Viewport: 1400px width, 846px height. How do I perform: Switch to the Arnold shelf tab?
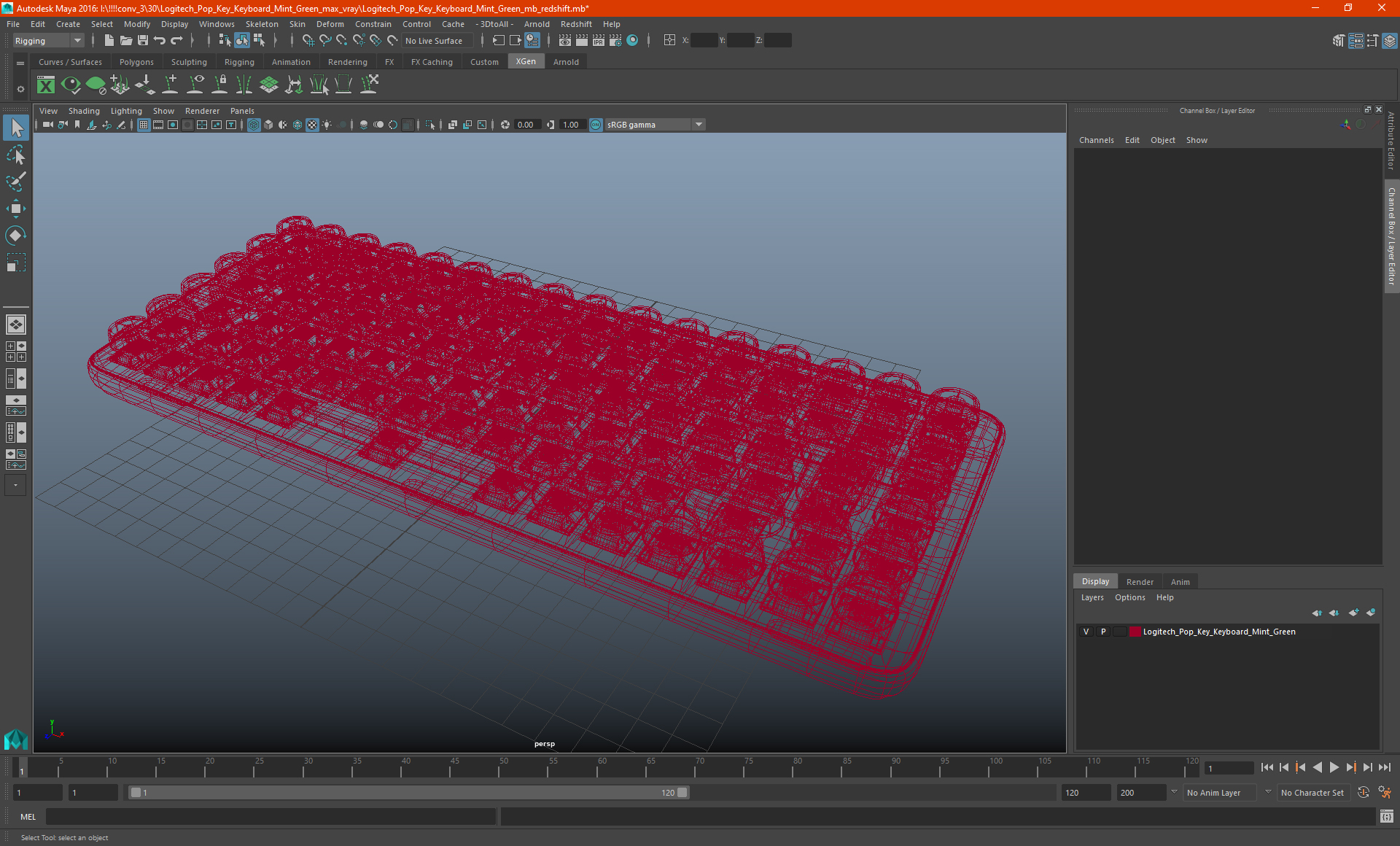(566, 62)
